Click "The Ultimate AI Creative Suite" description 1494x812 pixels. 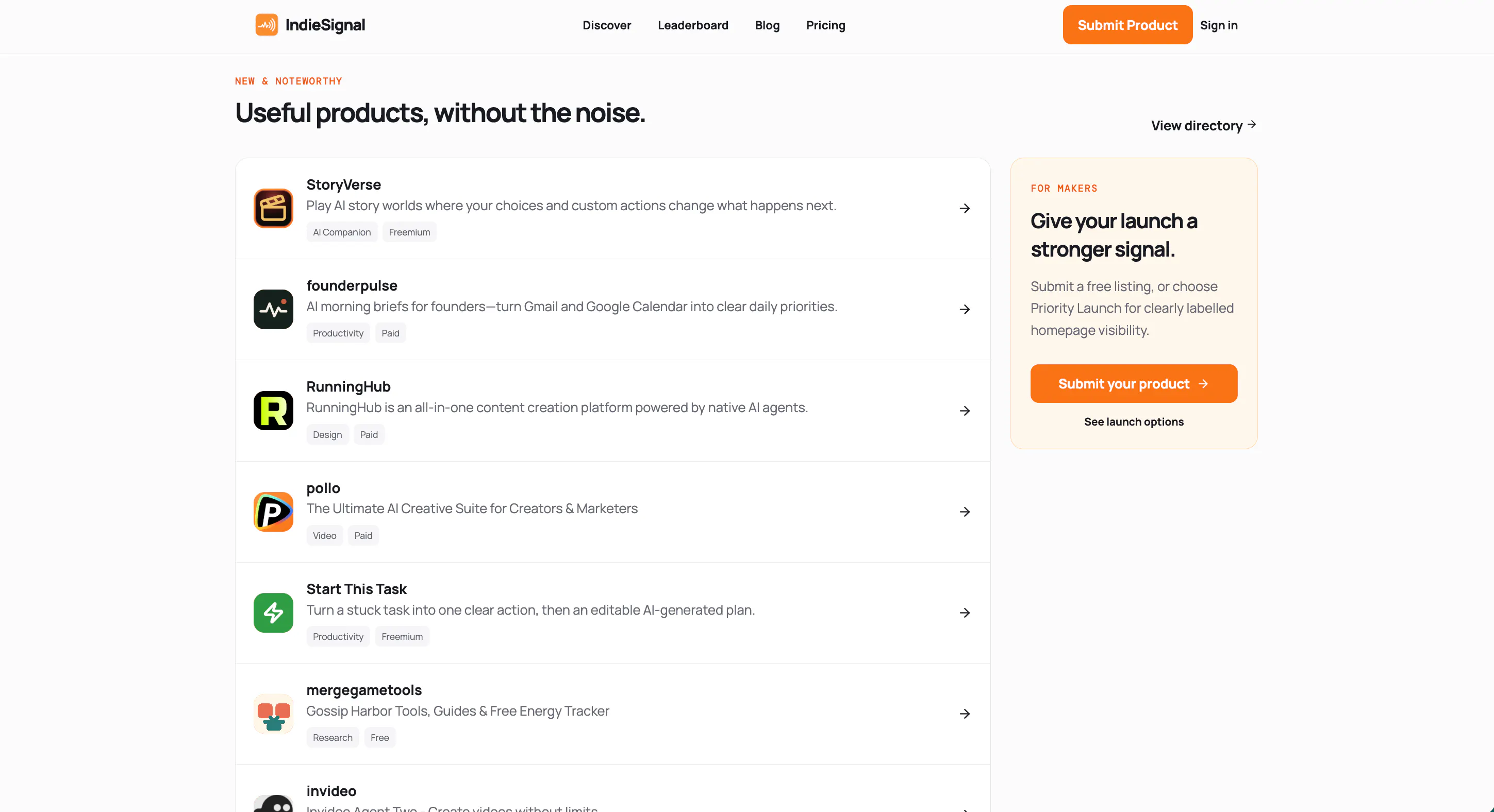pyautogui.click(x=472, y=509)
